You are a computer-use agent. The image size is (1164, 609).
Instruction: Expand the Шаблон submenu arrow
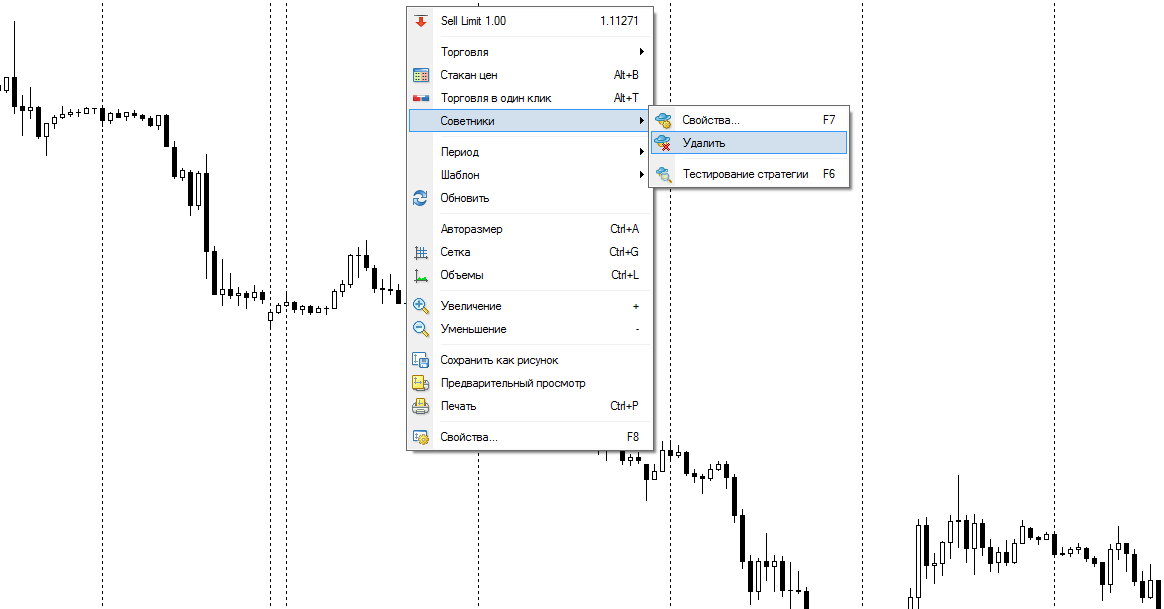tap(641, 175)
